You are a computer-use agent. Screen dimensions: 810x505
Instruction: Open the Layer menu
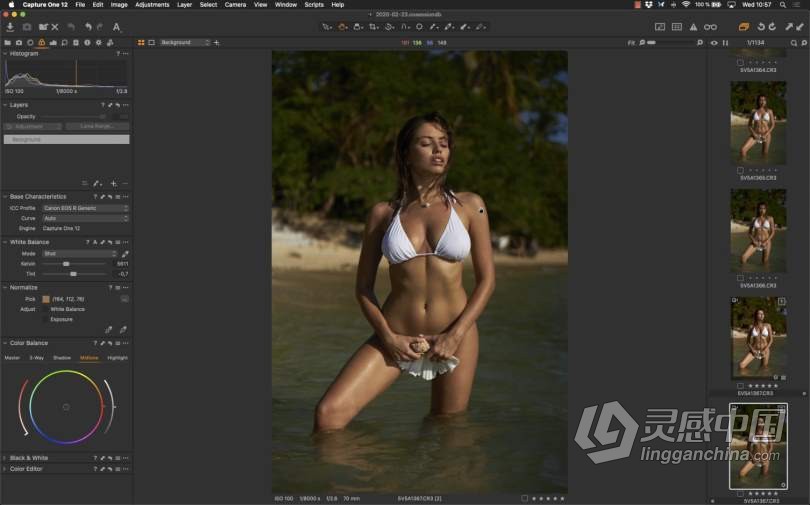coord(184,5)
